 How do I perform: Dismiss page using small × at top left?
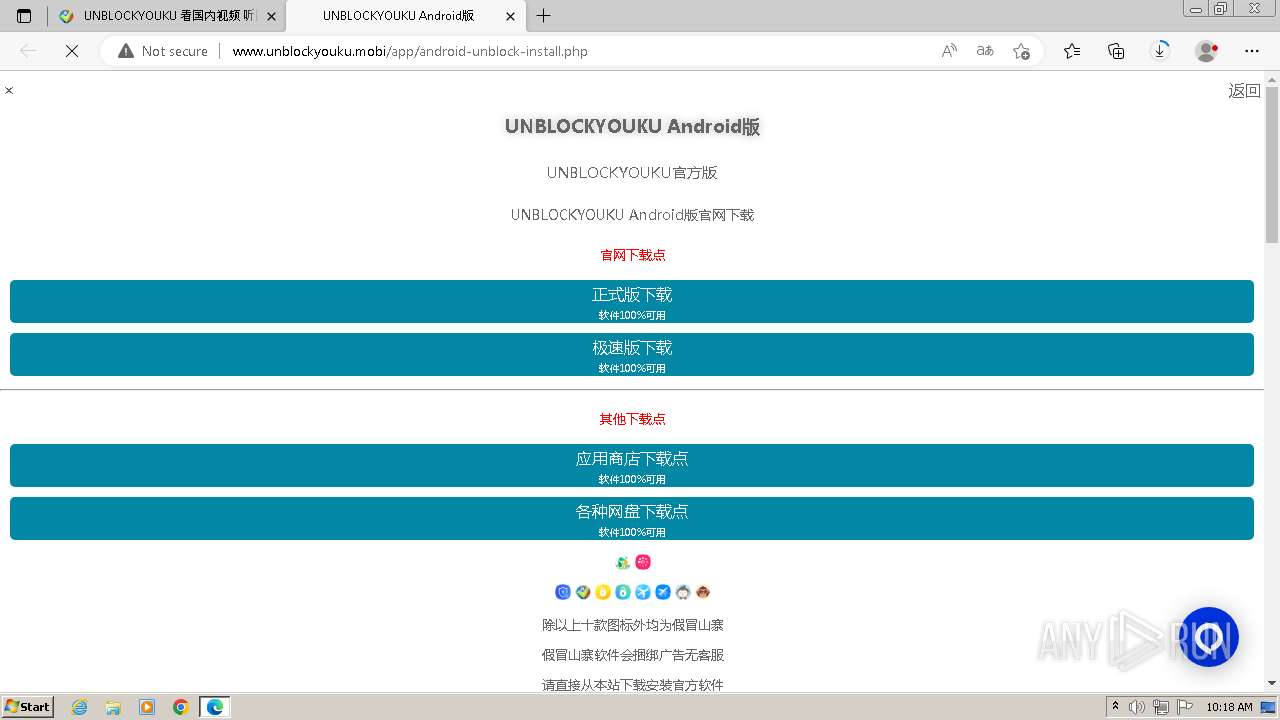click(x=9, y=90)
